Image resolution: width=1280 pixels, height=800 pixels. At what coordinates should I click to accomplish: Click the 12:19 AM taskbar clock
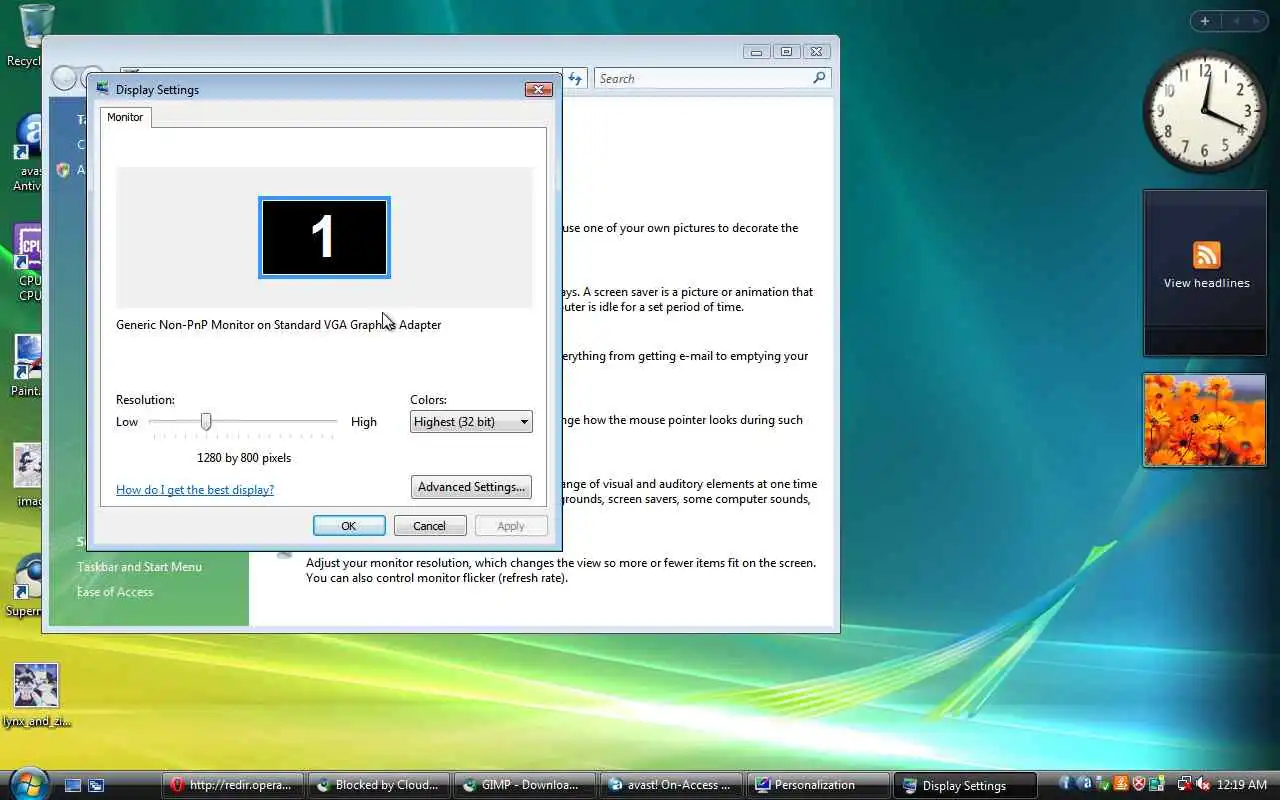pyautogui.click(x=1243, y=785)
